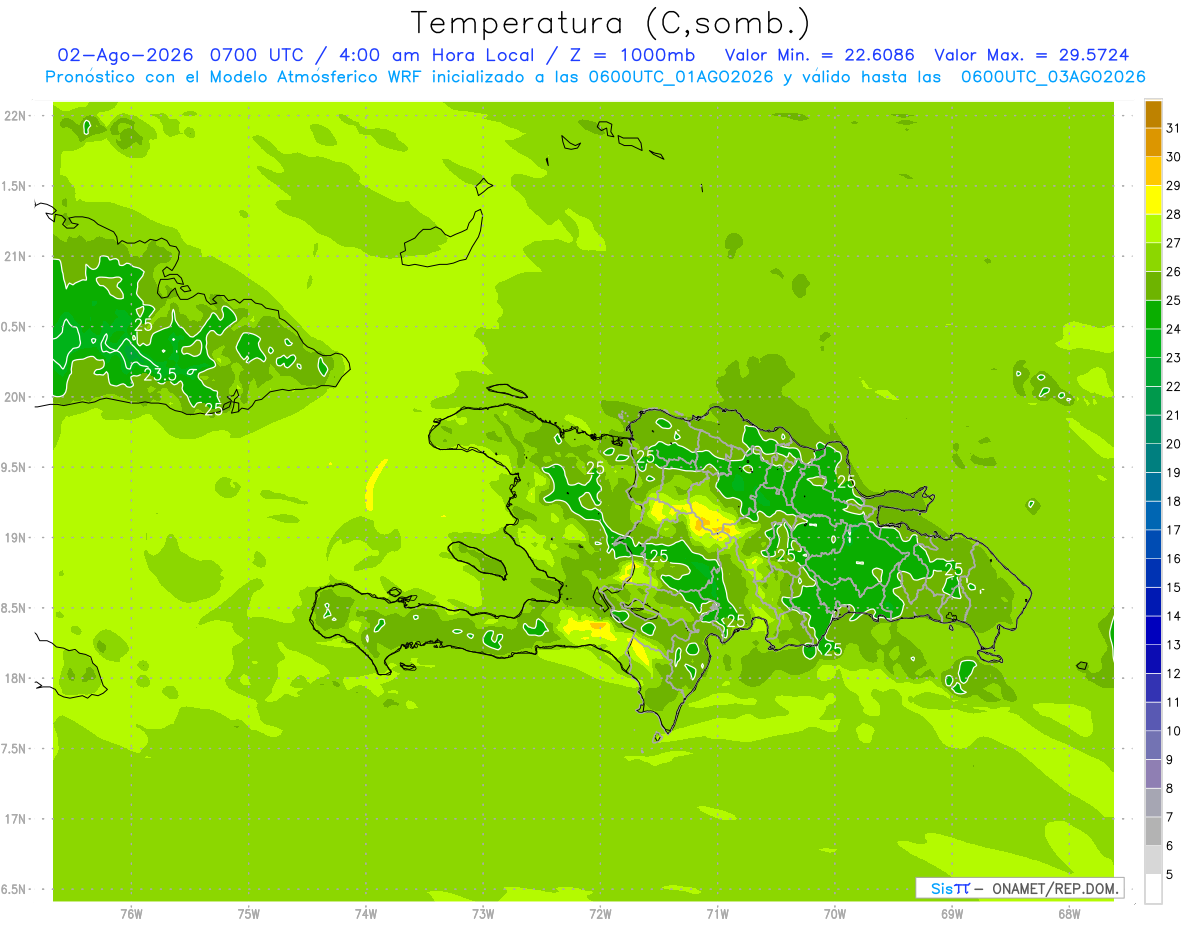
Task: Select the date text "02-Ago-2026"
Action: click(126, 55)
